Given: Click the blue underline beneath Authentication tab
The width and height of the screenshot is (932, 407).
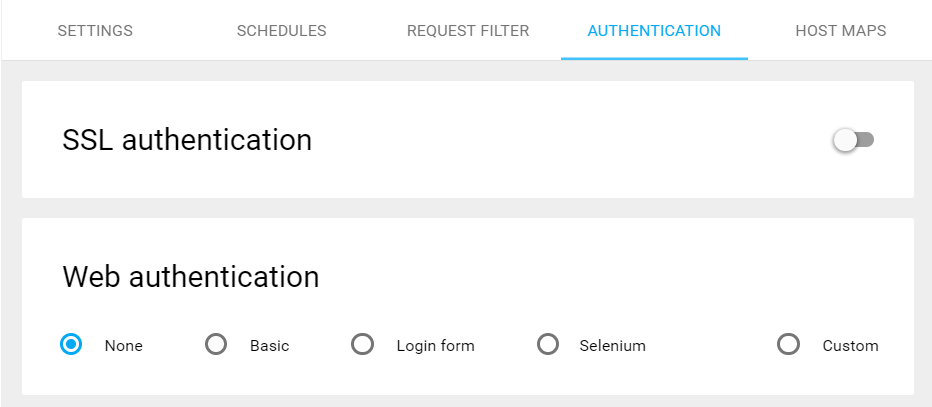Looking at the screenshot, I should pos(654,58).
